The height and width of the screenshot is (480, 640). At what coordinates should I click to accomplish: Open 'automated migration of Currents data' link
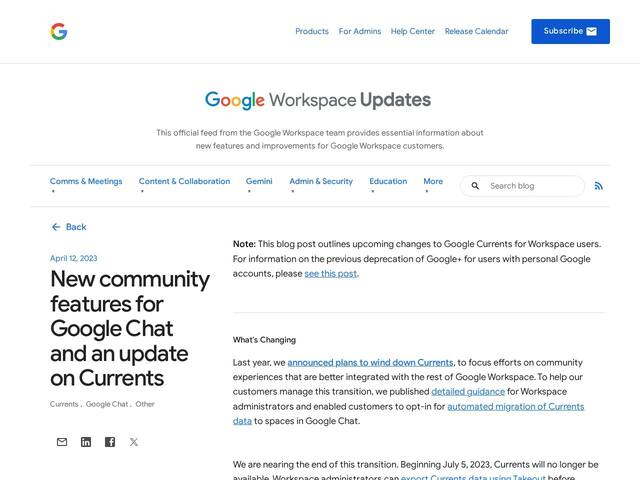pyautogui.click(x=516, y=407)
